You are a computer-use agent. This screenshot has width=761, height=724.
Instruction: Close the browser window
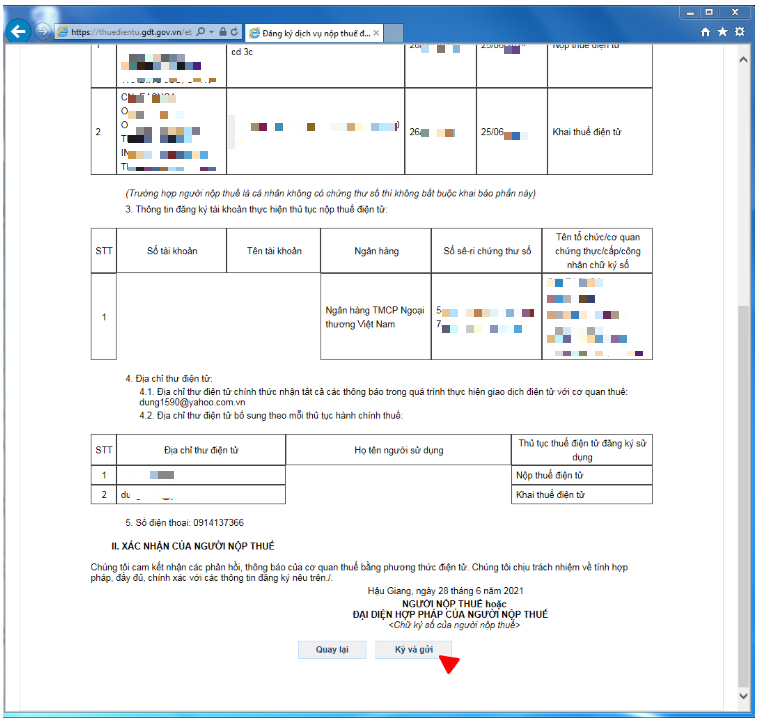point(735,12)
